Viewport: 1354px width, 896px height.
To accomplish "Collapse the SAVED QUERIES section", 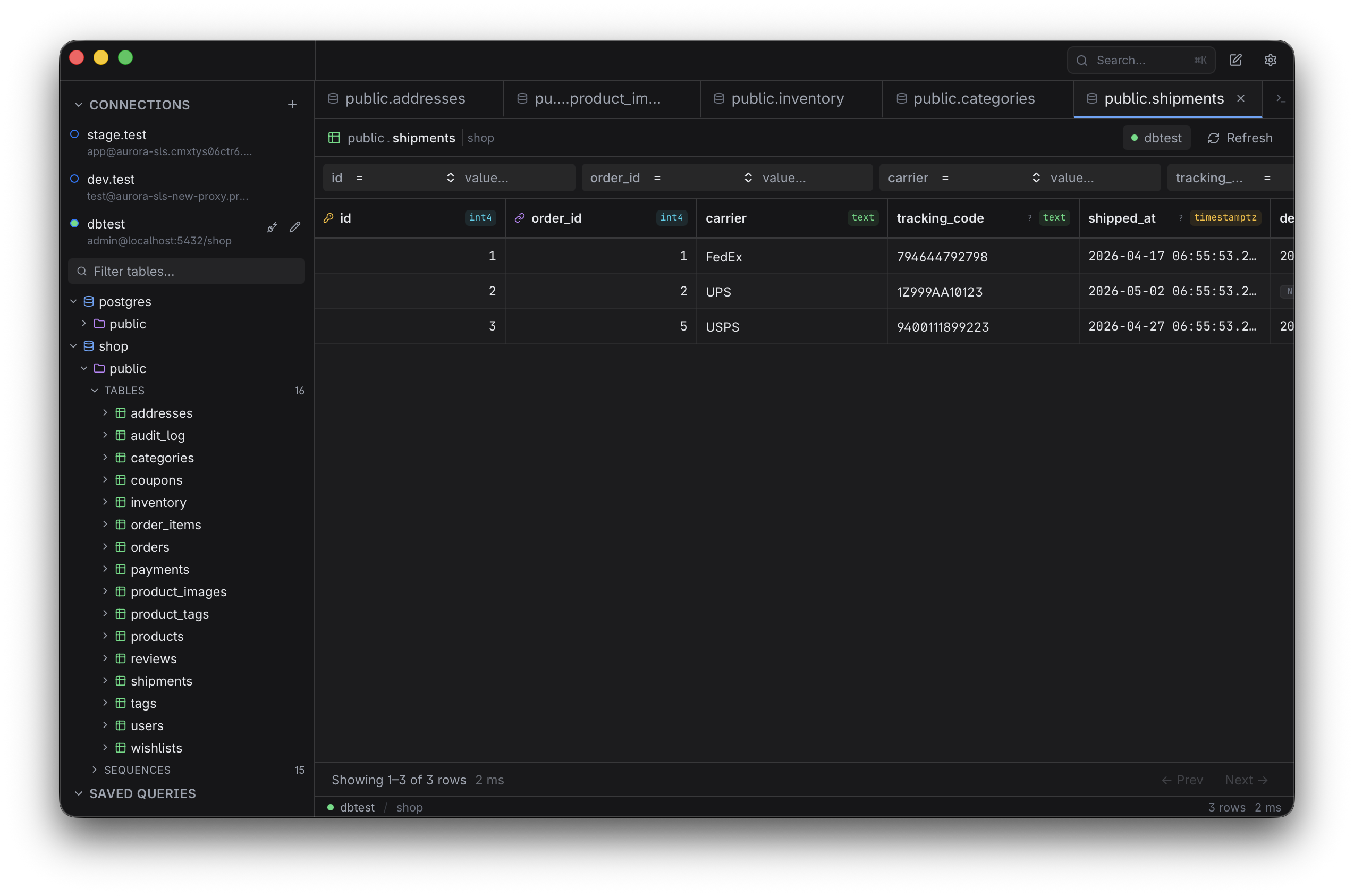I will point(78,794).
